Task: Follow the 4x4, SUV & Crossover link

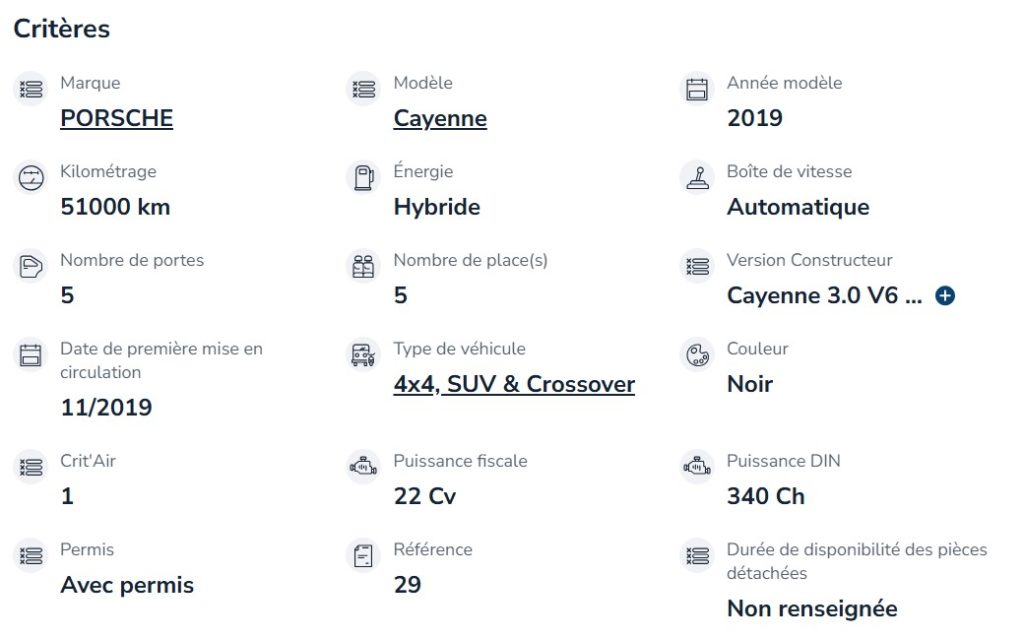Action: 514,384
